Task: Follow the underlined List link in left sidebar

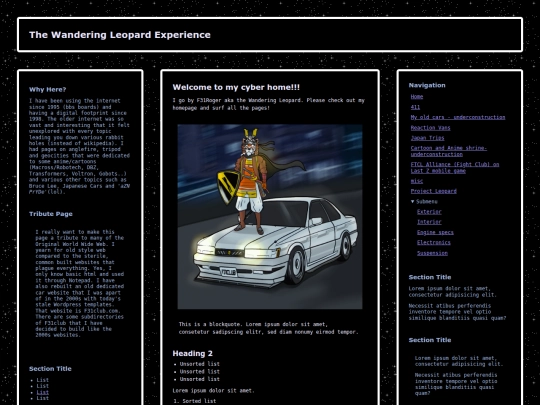Action: [43, 392]
